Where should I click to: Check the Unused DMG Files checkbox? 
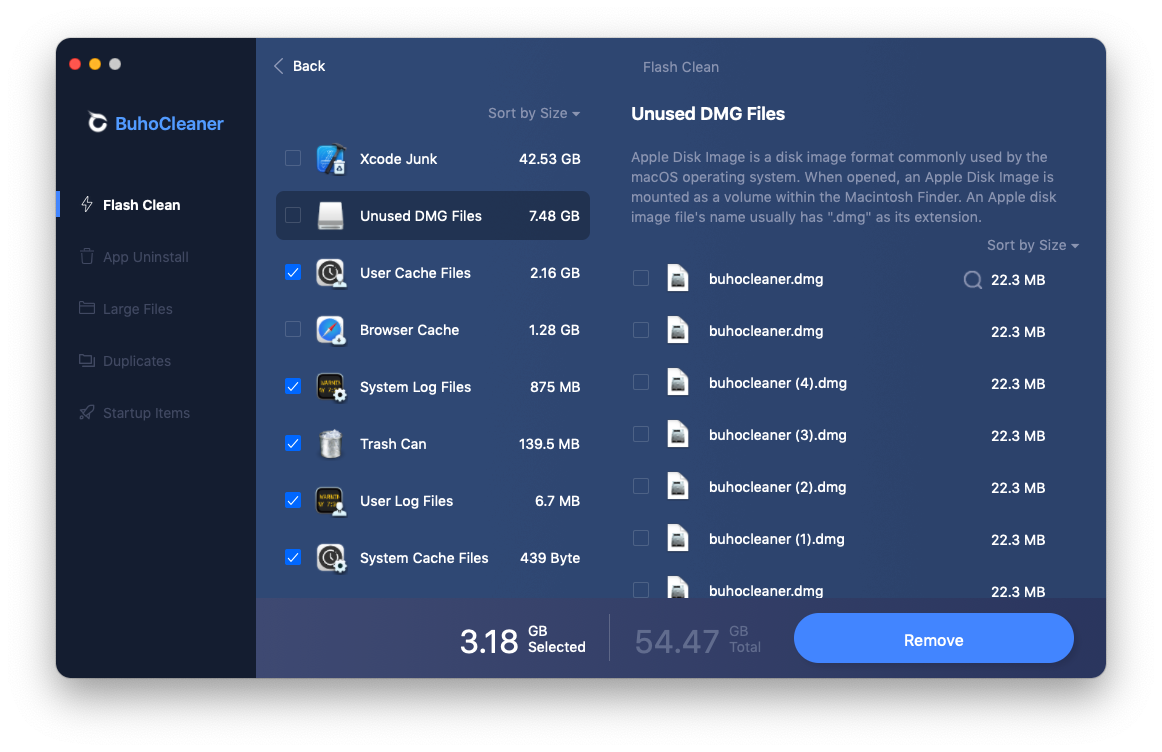(x=293, y=215)
